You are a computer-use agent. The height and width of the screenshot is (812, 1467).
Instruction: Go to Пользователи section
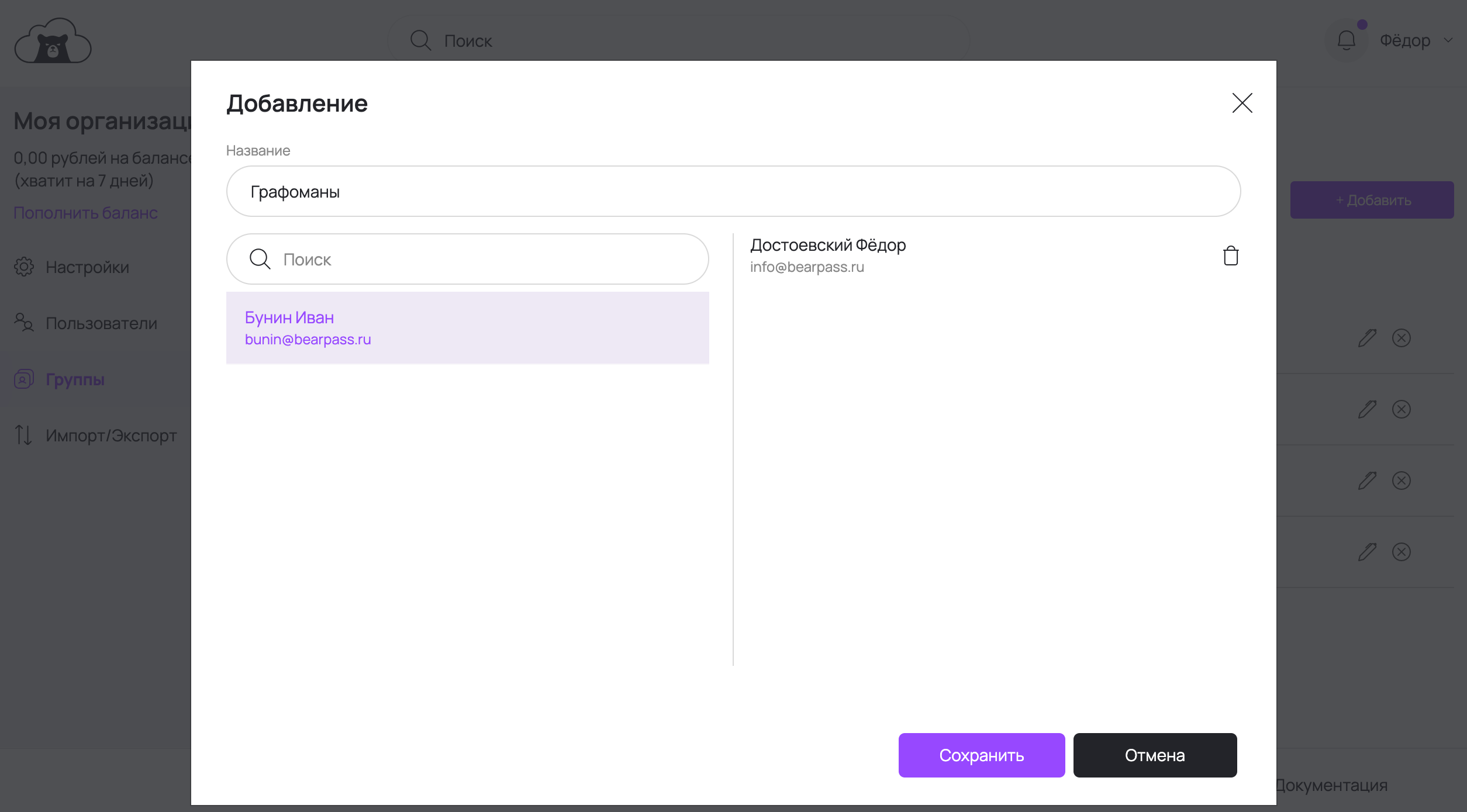click(x=101, y=323)
